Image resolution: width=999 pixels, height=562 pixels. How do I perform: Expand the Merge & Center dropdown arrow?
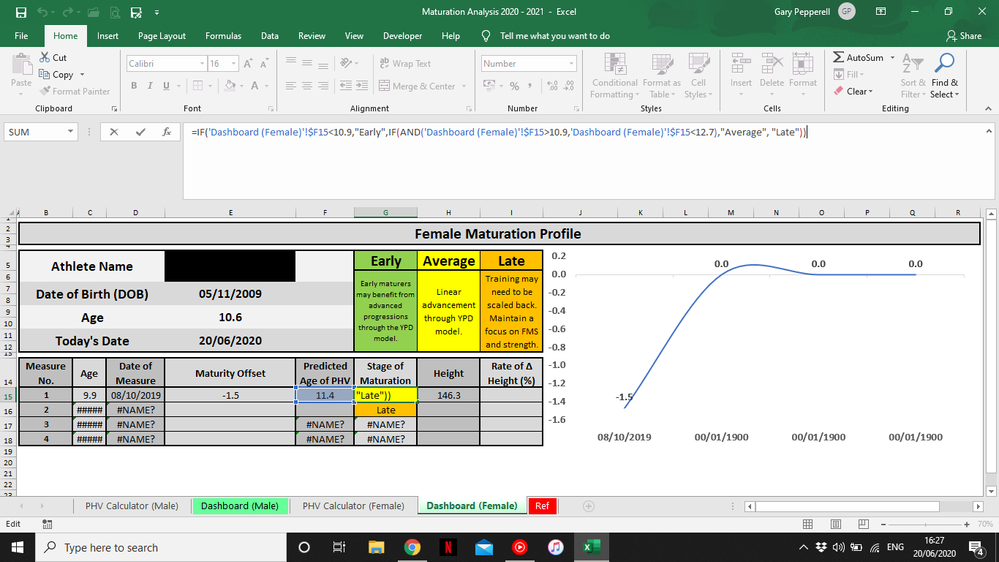point(464,86)
